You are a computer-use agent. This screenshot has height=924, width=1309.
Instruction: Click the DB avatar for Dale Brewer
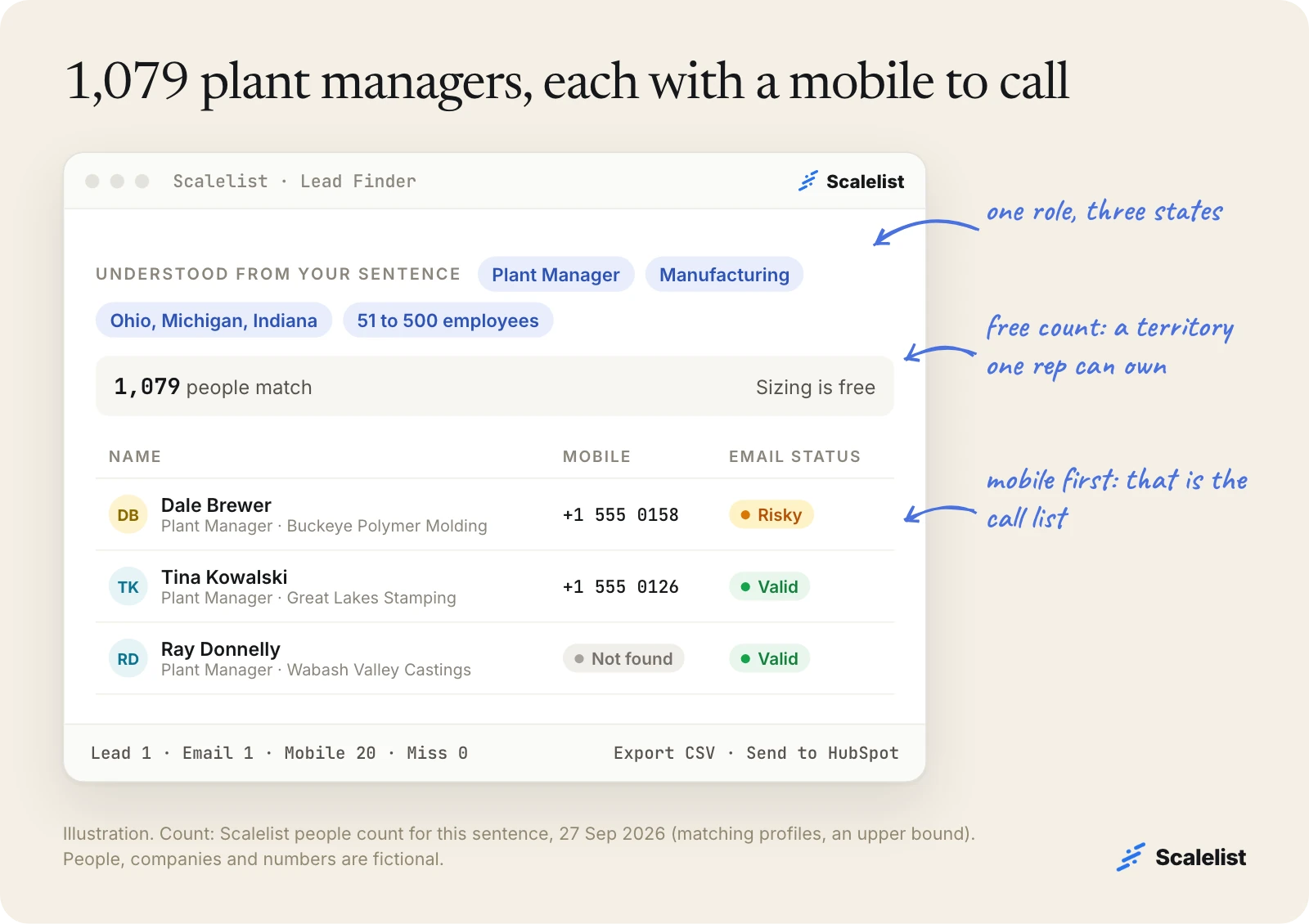(x=128, y=515)
